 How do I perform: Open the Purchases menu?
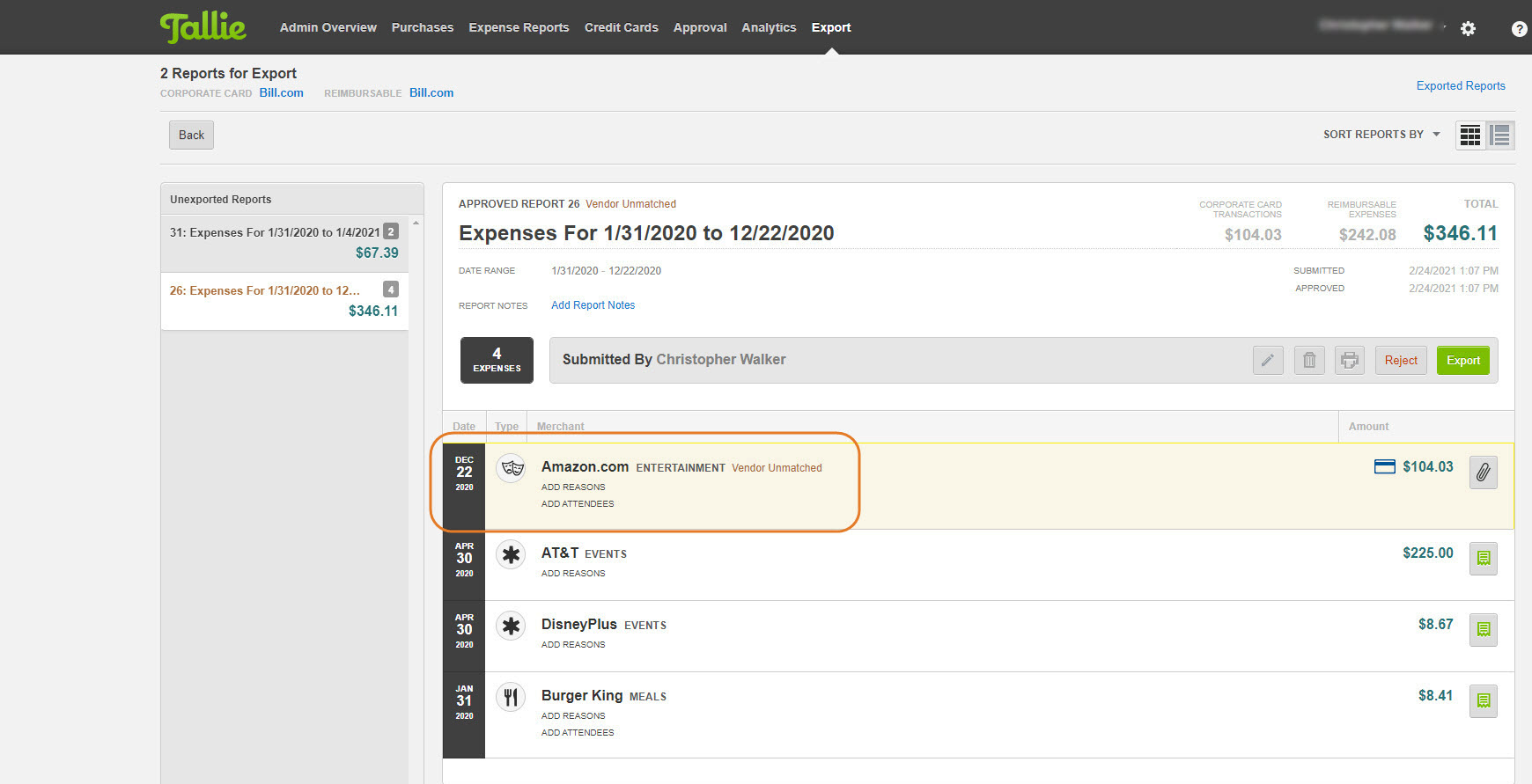(x=423, y=27)
